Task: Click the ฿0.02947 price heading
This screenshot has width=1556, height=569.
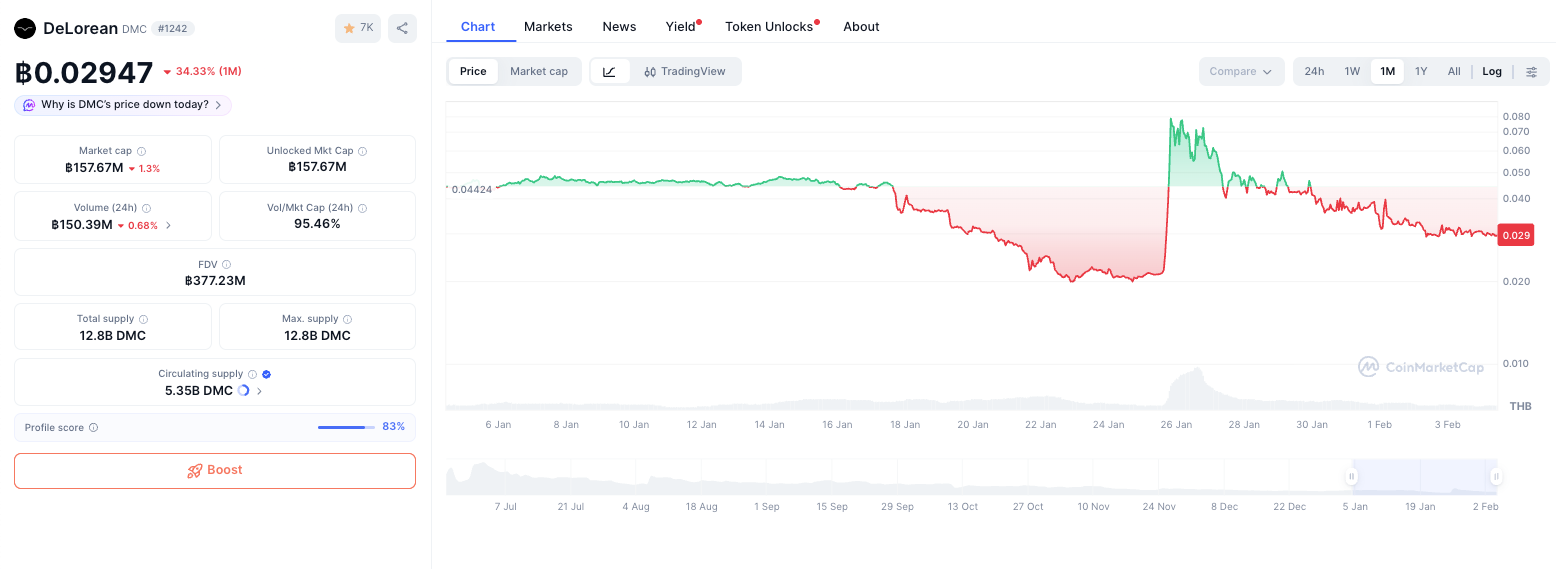Action: 84,72
